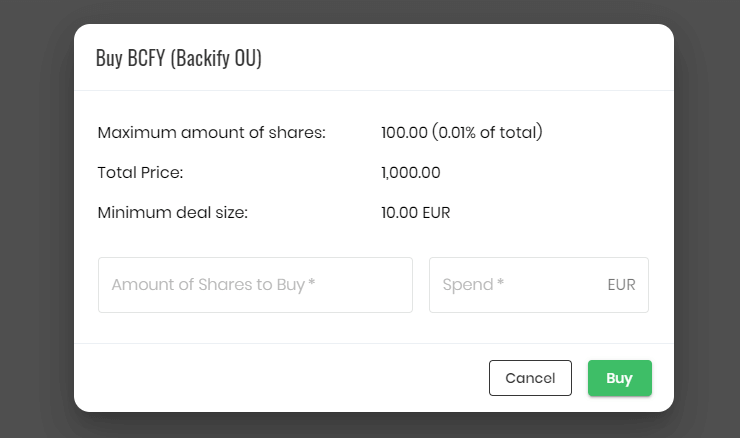Click the dialog title Buy BCFY (Backify OU)
This screenshot has width=740, height=438.
pyautogui.click(x=179, y=58)
